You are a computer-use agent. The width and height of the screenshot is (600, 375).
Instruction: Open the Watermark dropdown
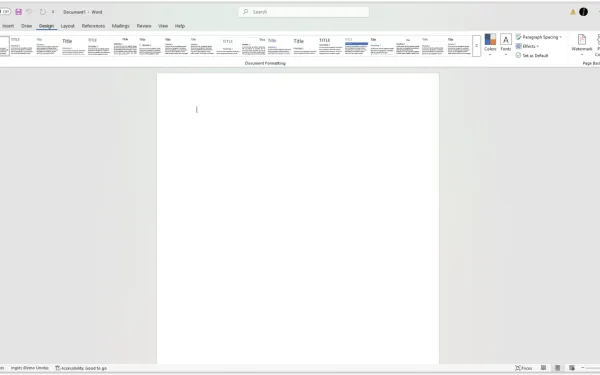coord(582,44)
